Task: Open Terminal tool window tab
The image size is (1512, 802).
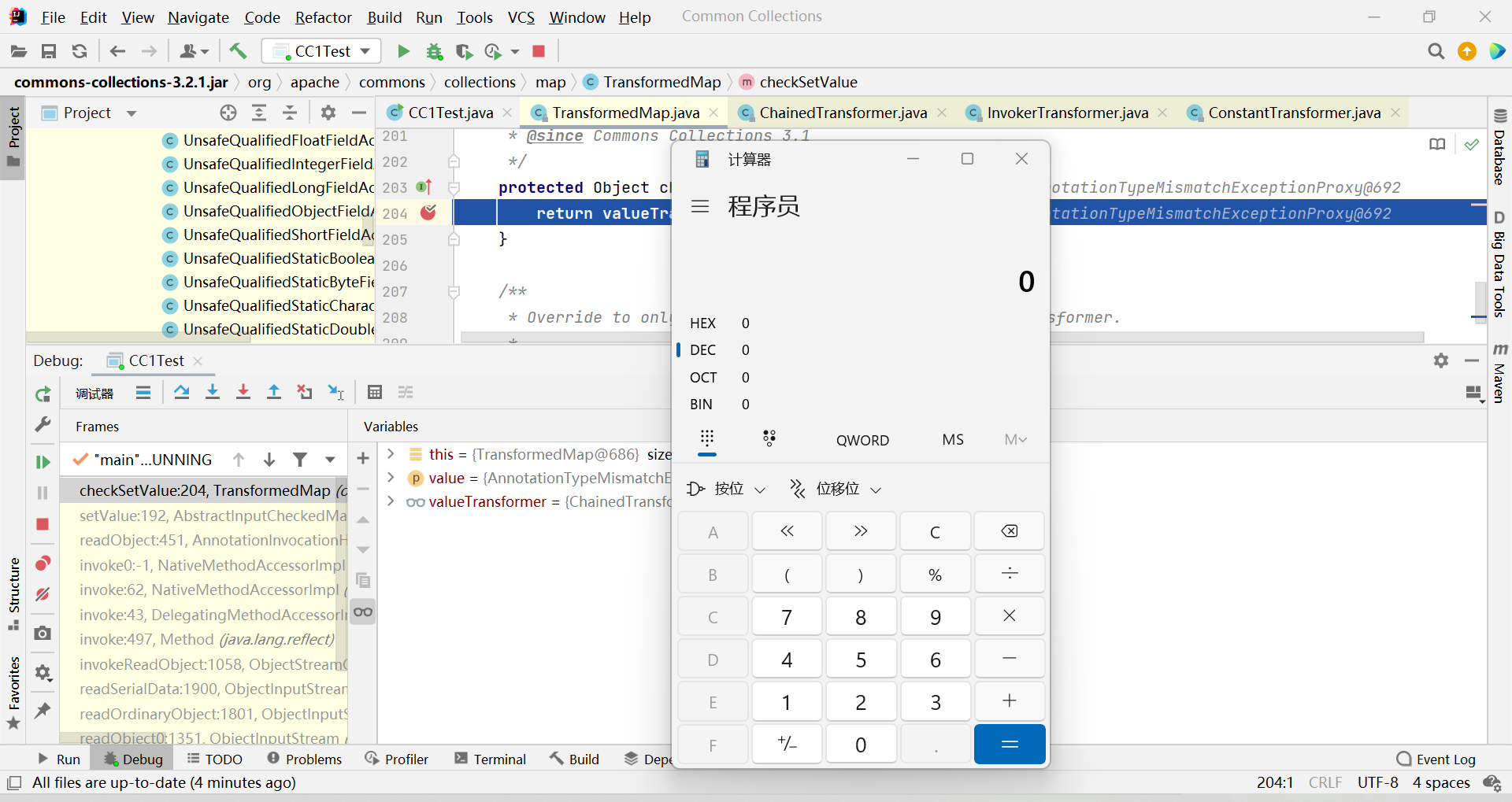Action: pyautogui.click(x=490, y=759)
